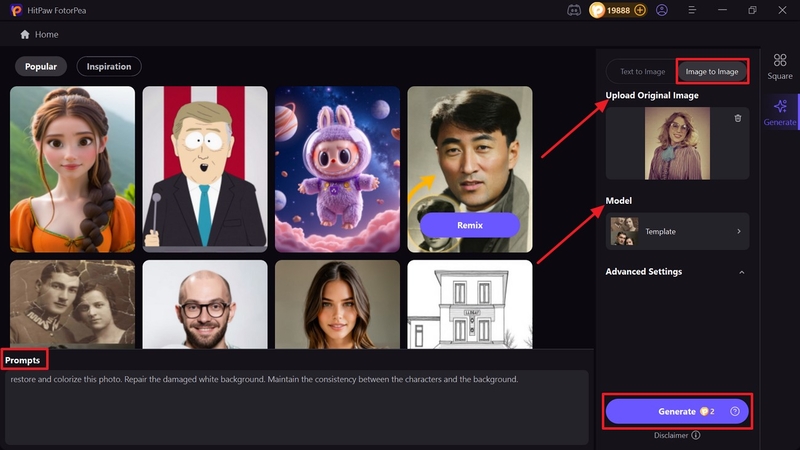Open the user account profile icon
Screen dimensions: 800x450
662,10
